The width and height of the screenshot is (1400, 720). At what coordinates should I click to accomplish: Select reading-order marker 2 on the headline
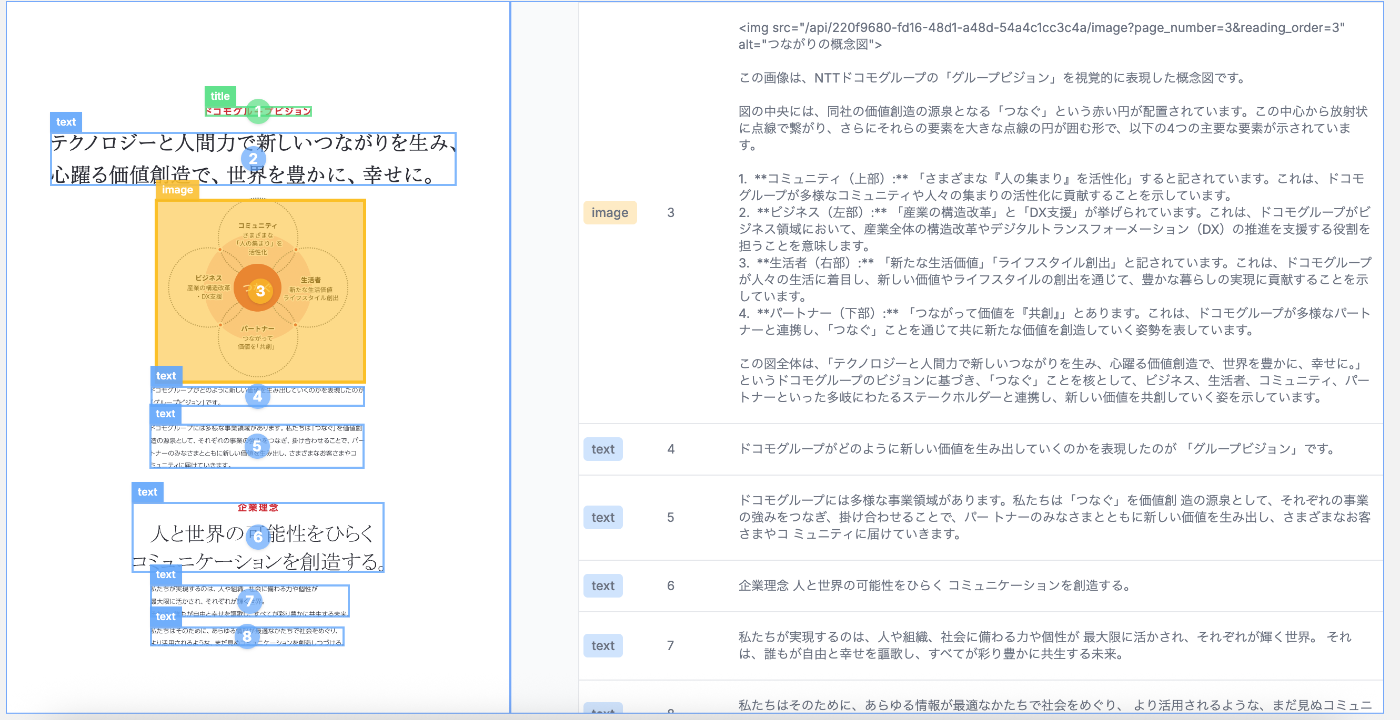[254, 158]
